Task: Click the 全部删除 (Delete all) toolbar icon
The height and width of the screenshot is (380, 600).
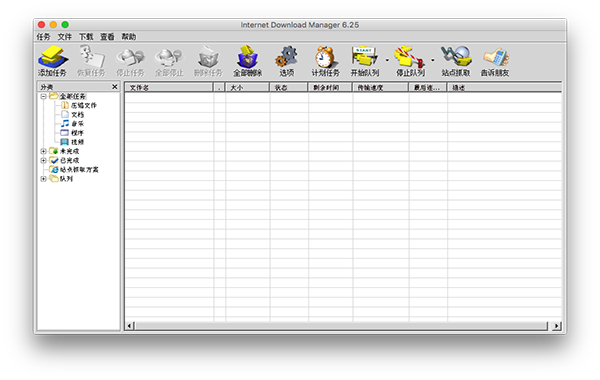Action: click(x=248, y=61)
